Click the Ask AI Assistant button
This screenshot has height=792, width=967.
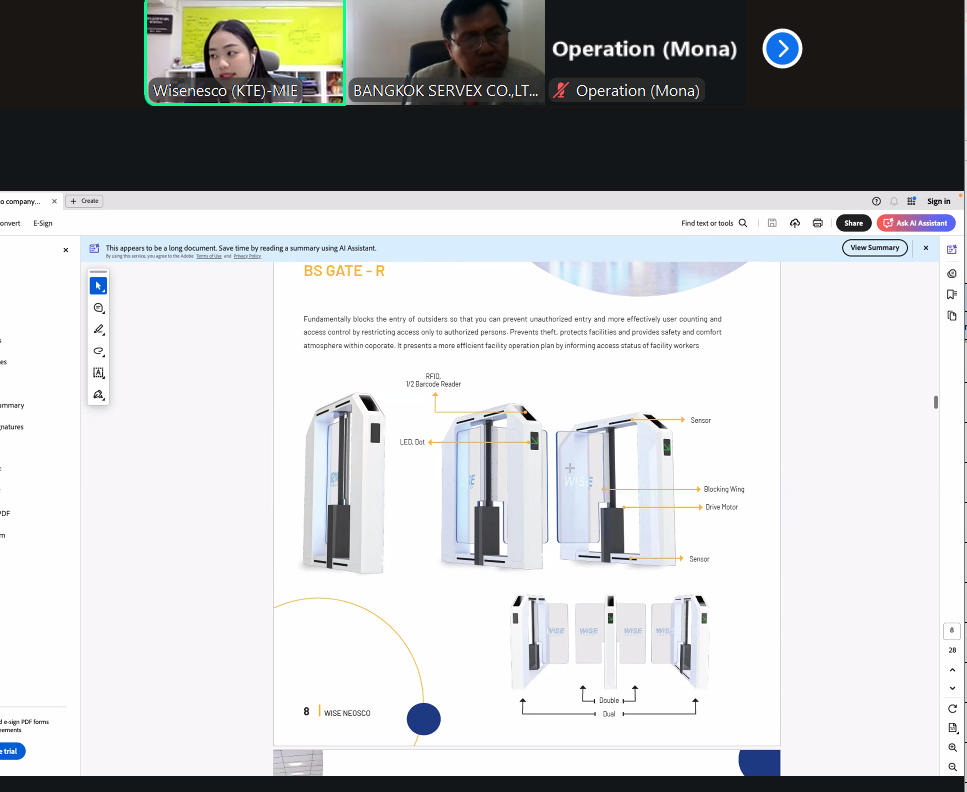916,223
